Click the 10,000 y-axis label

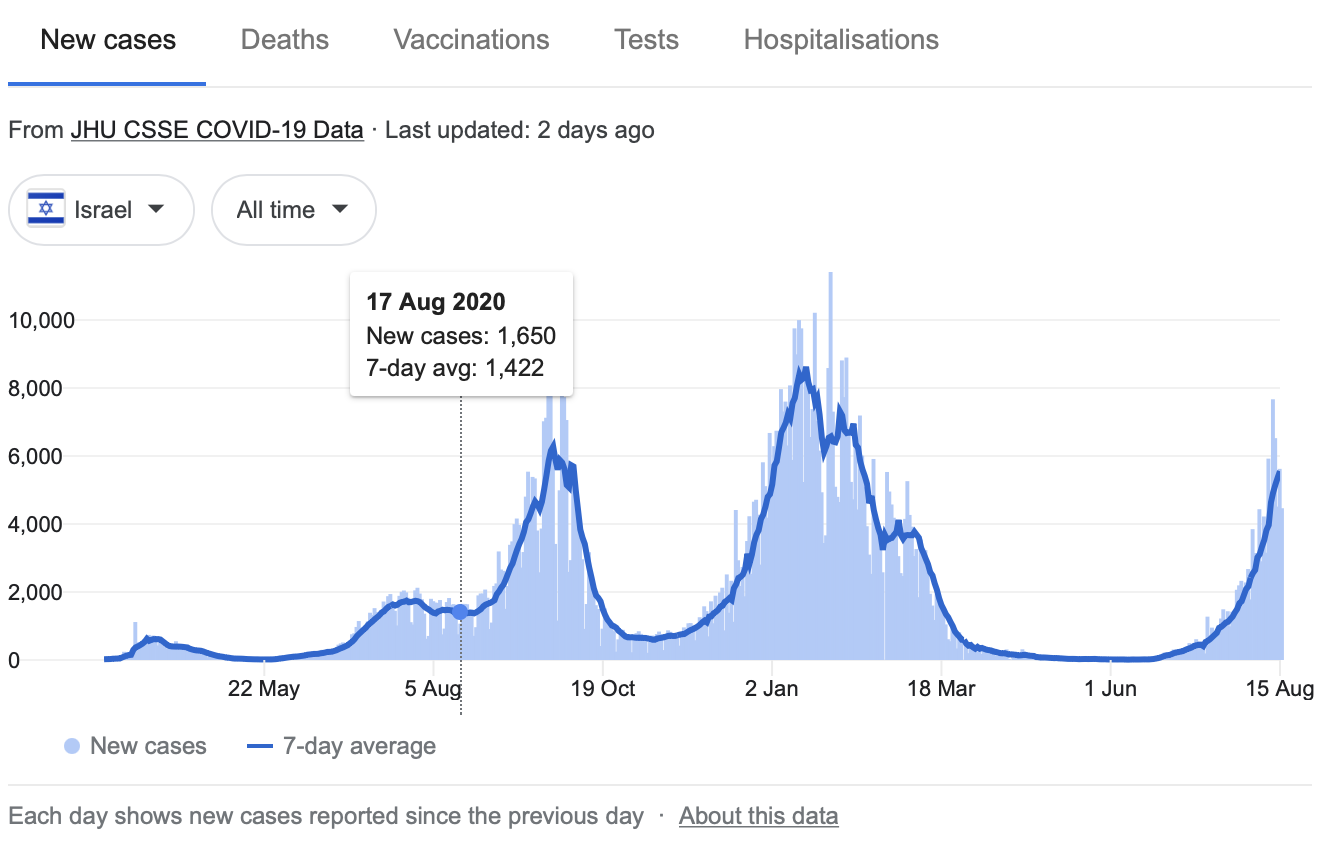tap(42, 320)
